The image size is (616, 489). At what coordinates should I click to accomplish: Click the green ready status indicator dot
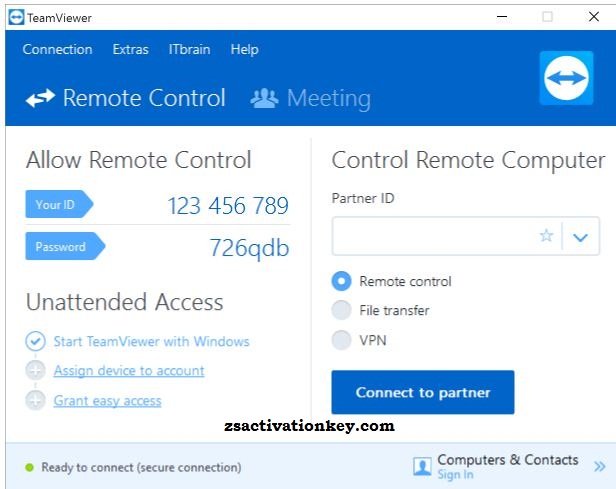pyautogui.click(x=29, y=467)
